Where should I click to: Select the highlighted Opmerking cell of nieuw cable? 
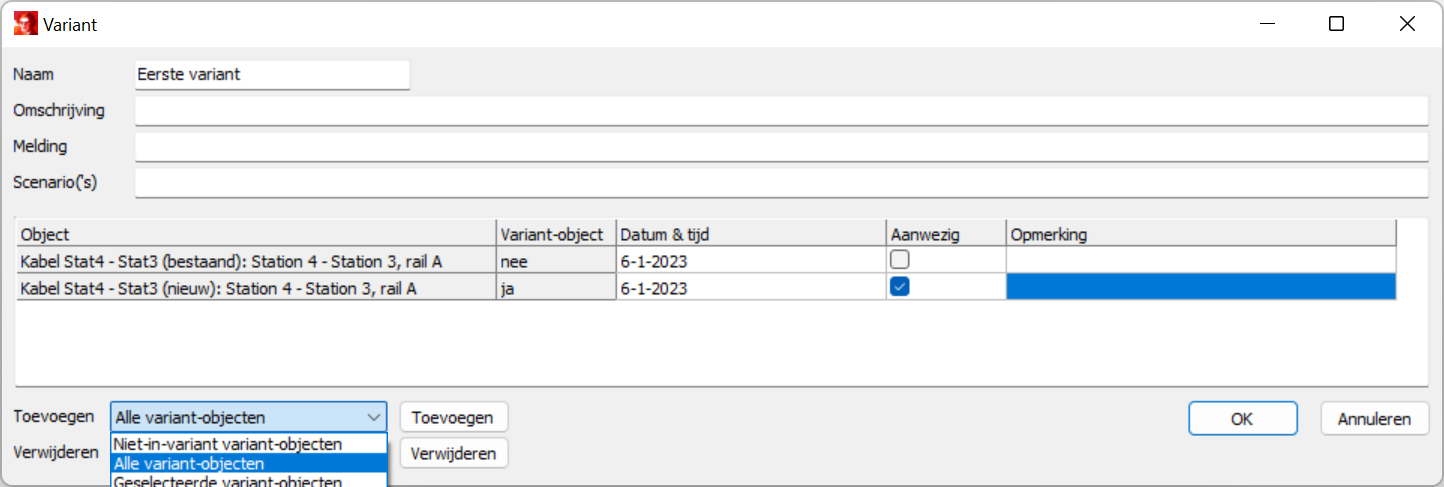(x=1200, y=286)
